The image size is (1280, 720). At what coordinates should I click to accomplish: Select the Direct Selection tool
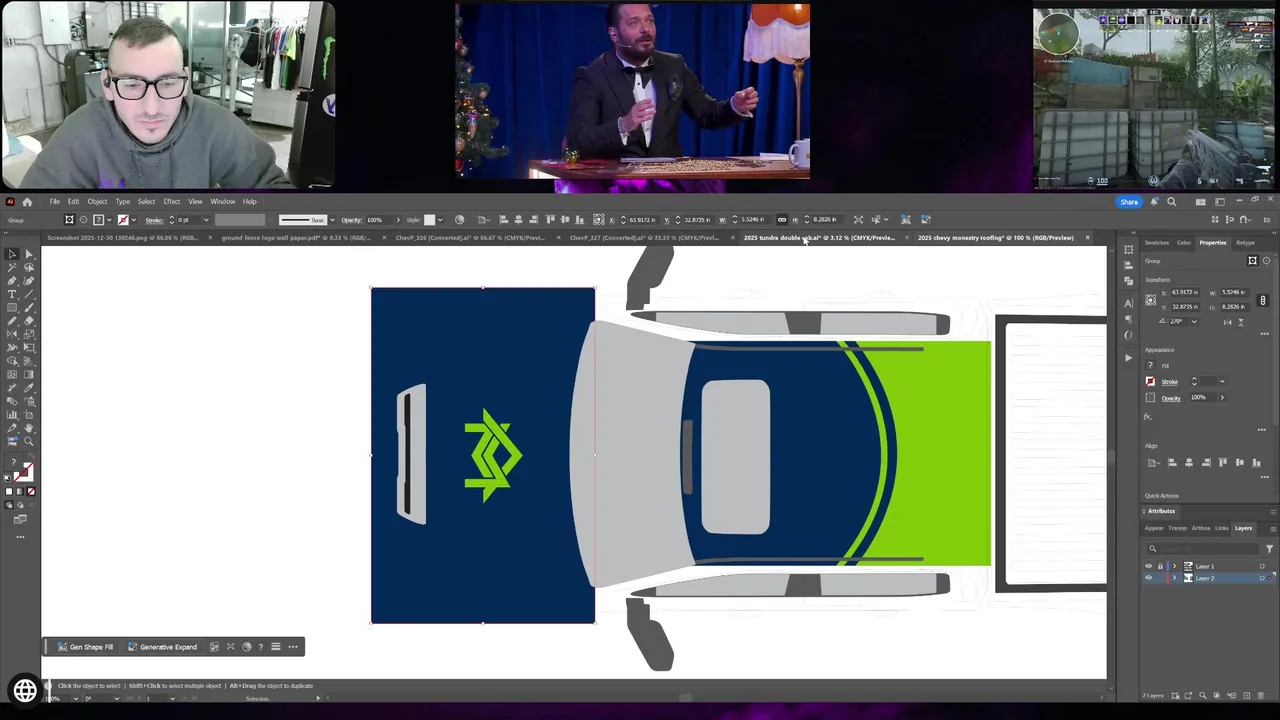click(x=28, y=254)
